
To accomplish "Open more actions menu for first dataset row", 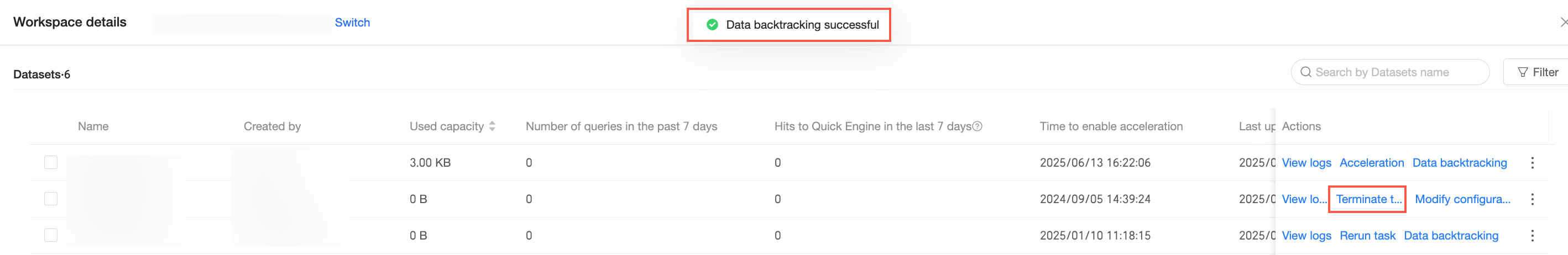I will tap(1532, 163).
